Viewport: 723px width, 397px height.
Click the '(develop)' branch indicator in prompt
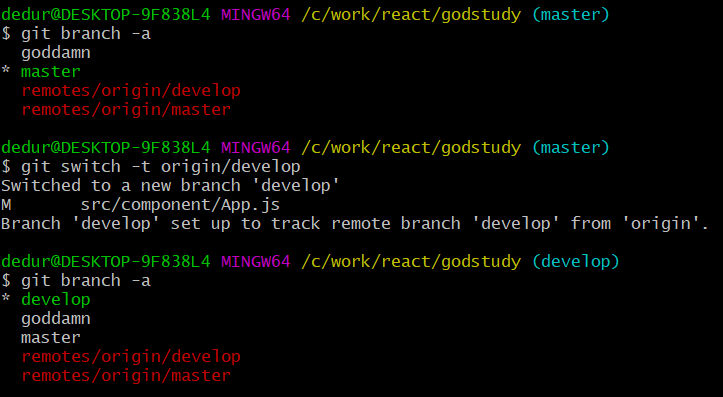tap(575, 261)
